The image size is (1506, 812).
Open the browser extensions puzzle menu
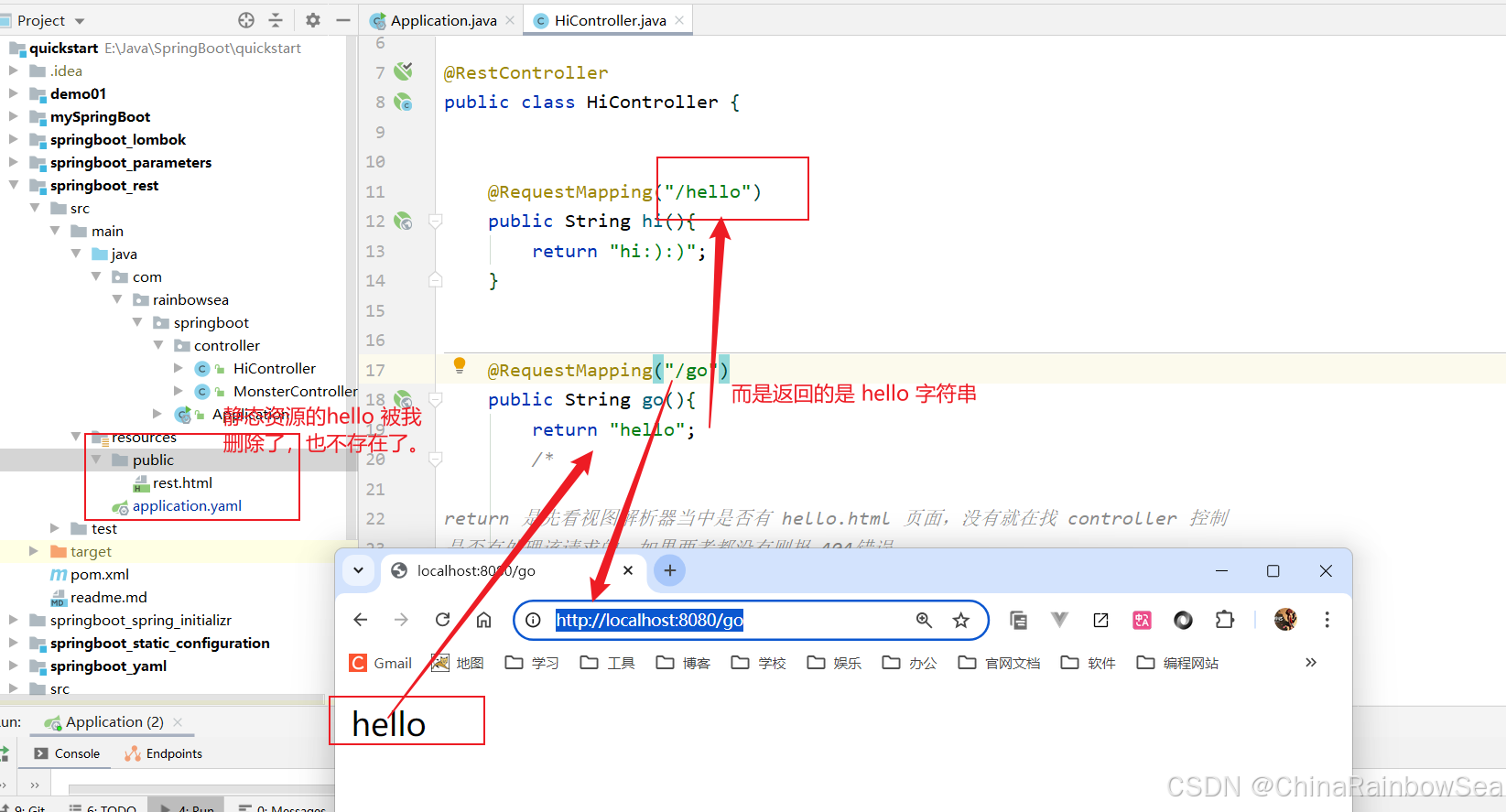click(1225, 620)
